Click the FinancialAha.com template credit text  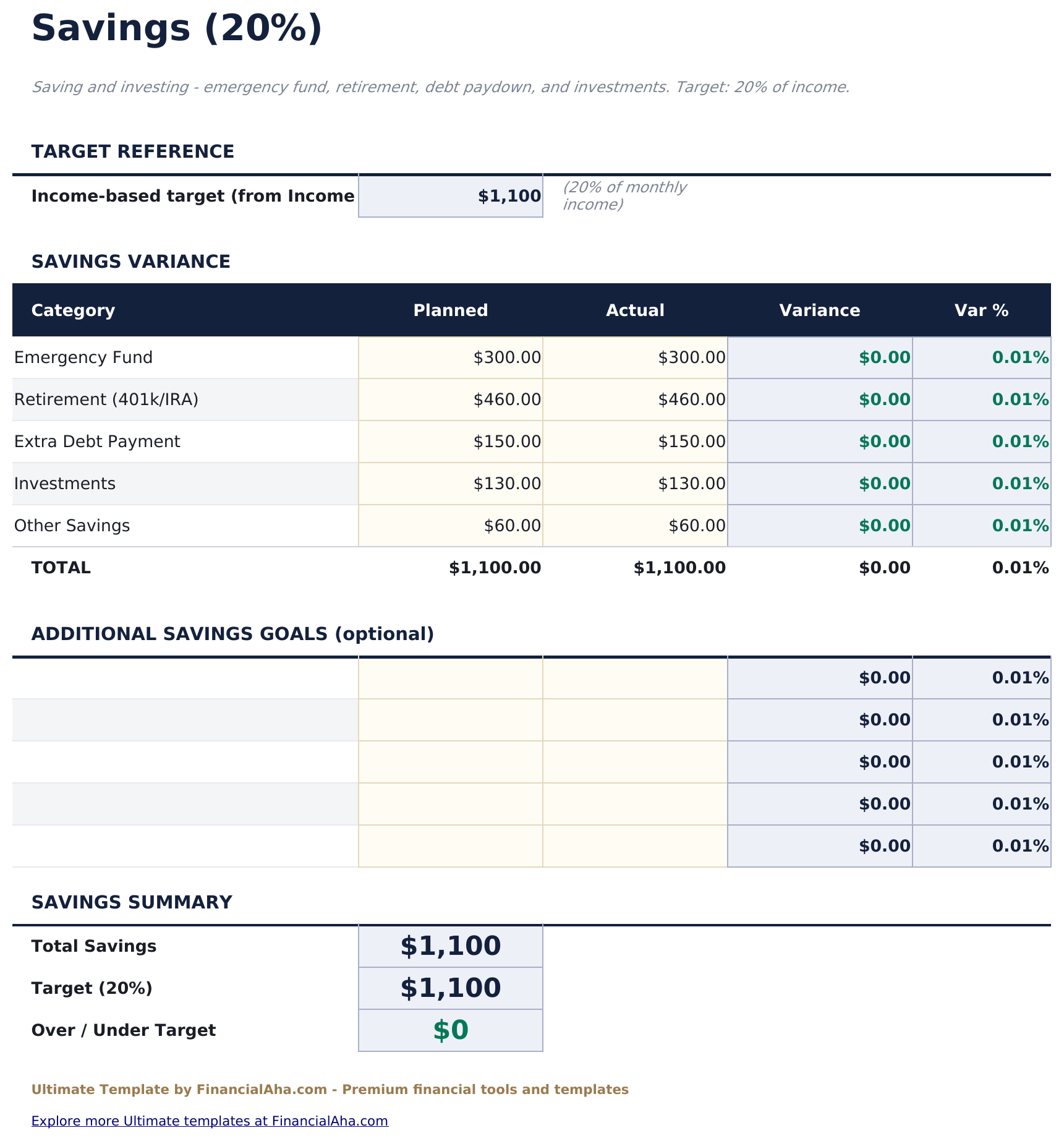331,1089
